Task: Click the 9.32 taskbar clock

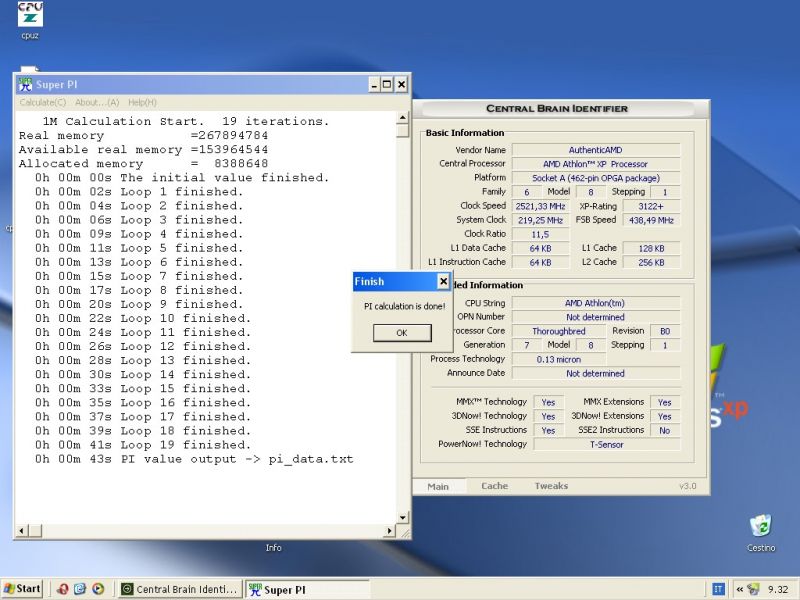Action: pyautogui.click(x=778, y=590)
